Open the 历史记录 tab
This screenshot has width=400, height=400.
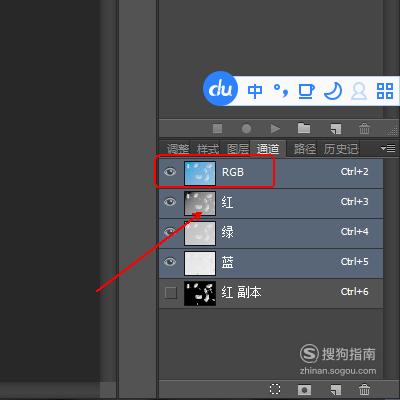coord(341,149)
